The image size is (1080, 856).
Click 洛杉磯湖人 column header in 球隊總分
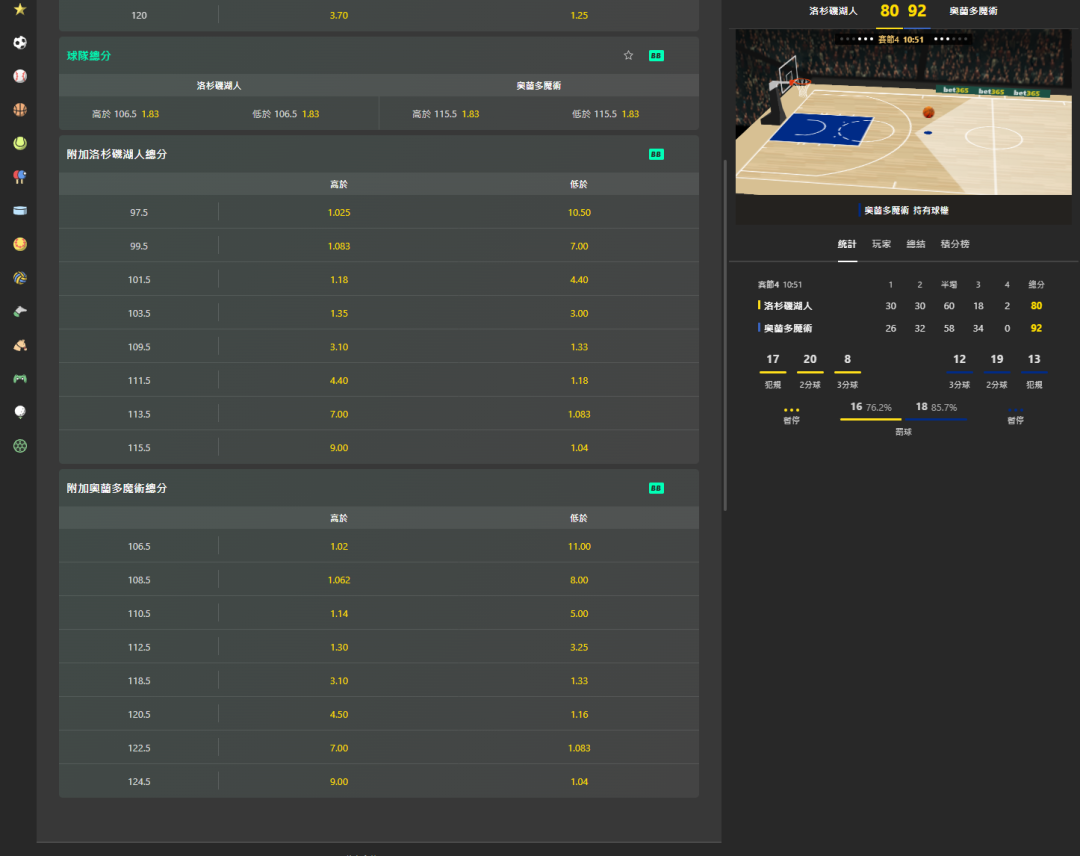click(219, 85)
